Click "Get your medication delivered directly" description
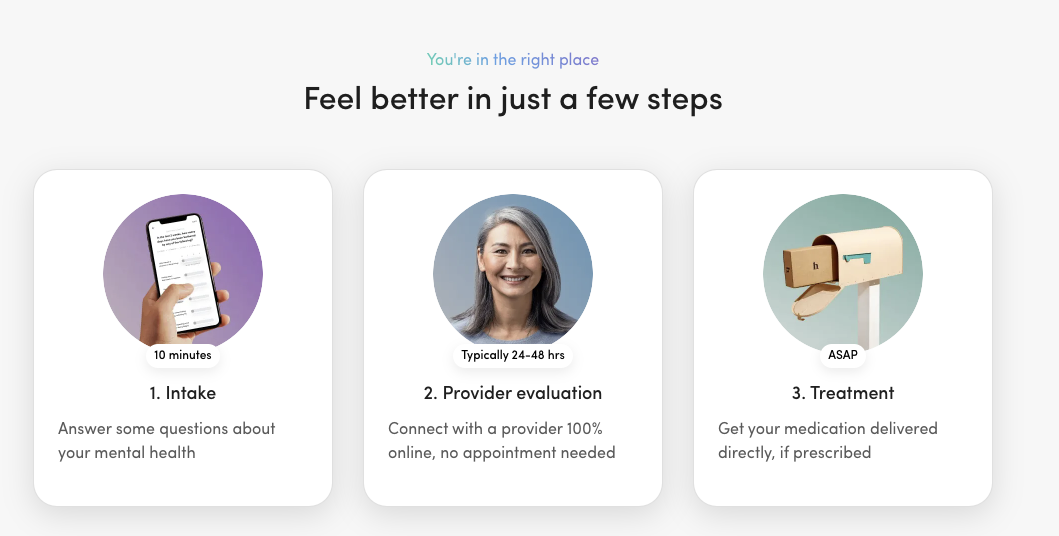Viewport: 1059px width, 536px height. point(828,440)
